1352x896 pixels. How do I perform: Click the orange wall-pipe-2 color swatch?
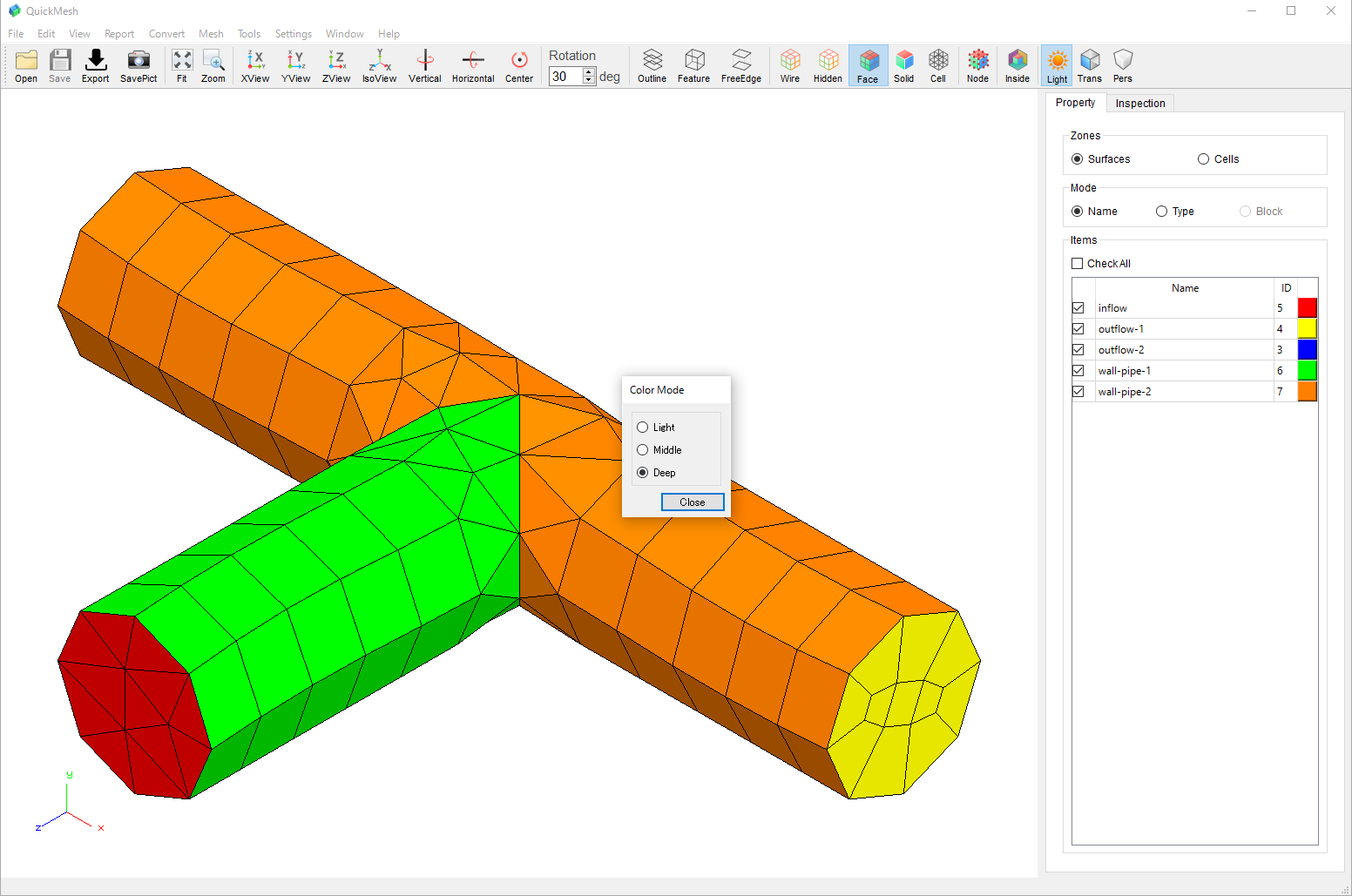click(x=1307, y=391)
